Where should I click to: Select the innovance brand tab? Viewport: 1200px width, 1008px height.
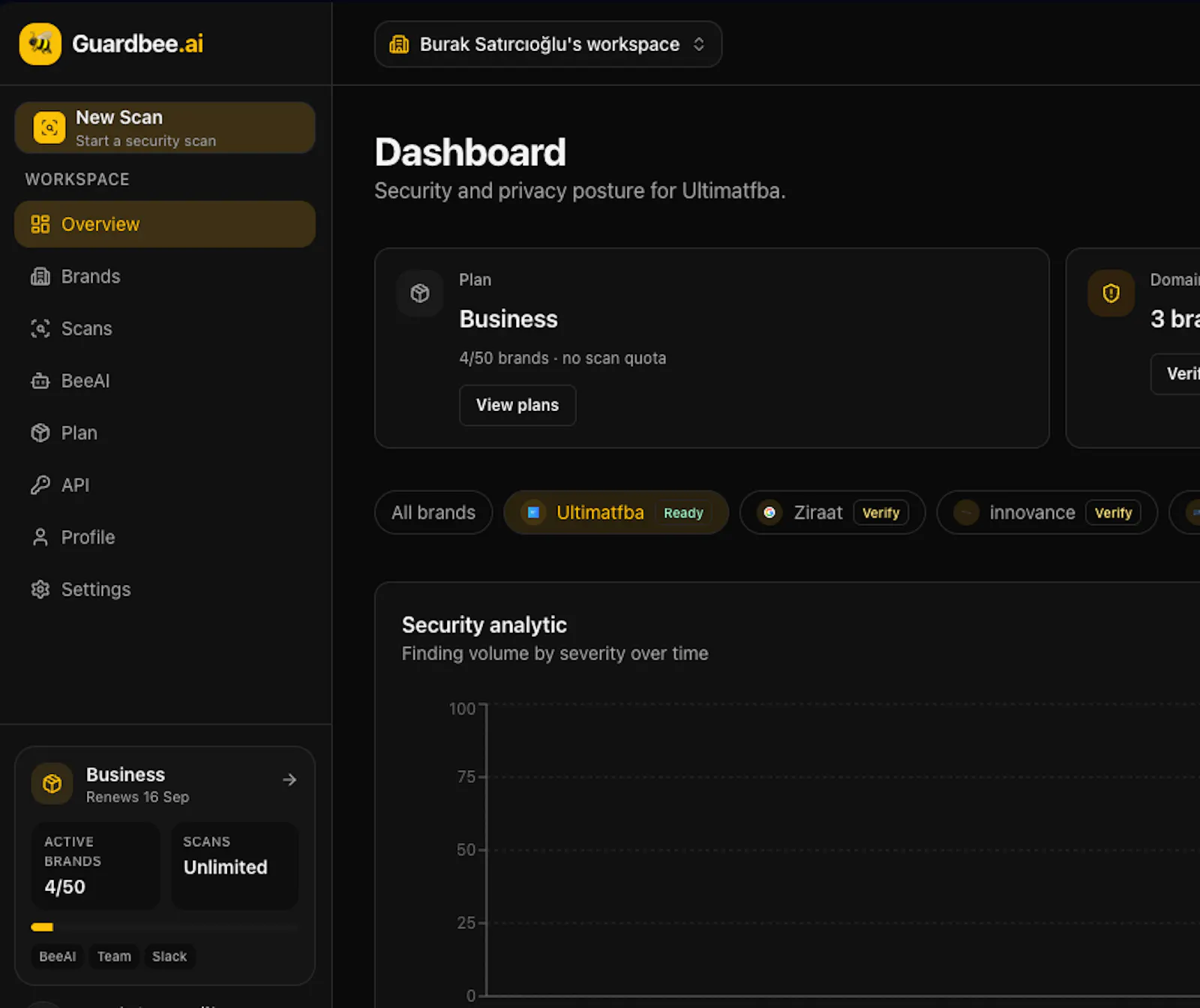point(1047,513)
